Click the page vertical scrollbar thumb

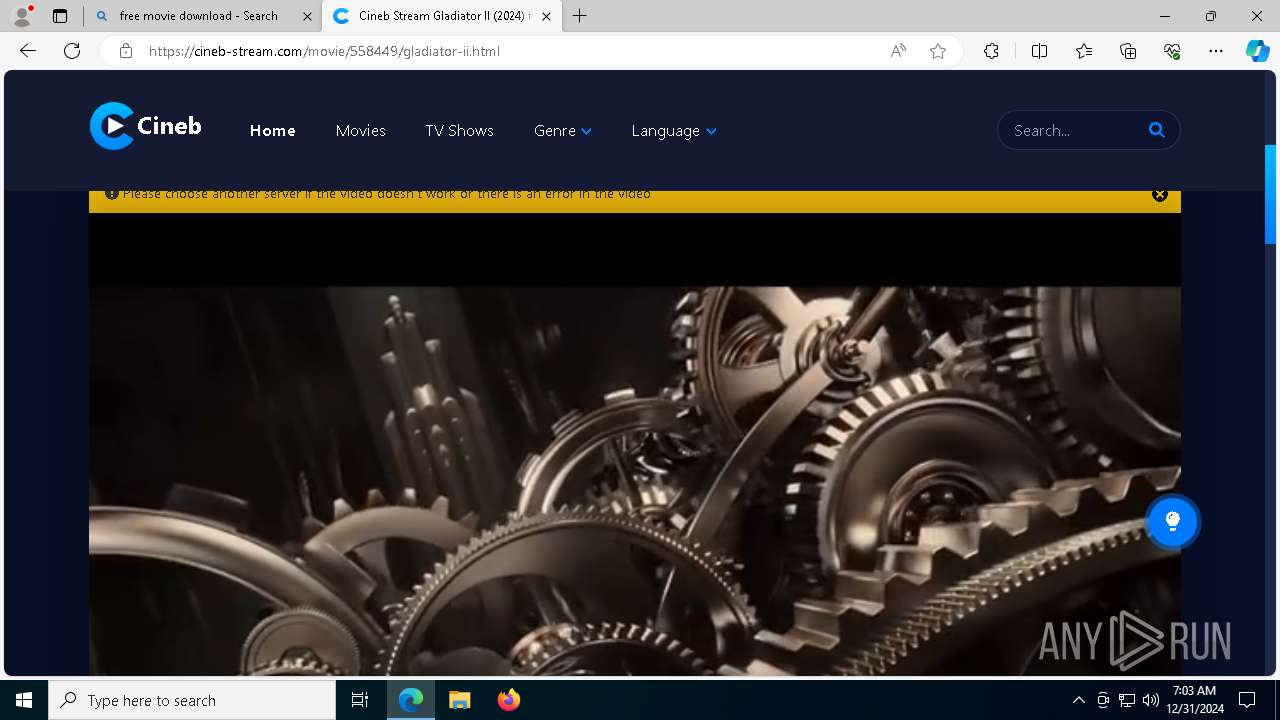(x=1271, y=194)
